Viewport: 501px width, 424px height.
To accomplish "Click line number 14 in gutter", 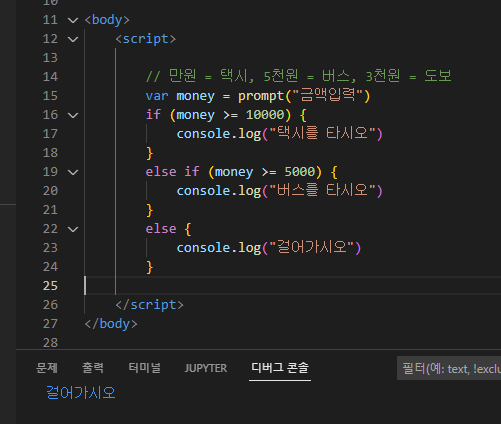I will (50, 77).
